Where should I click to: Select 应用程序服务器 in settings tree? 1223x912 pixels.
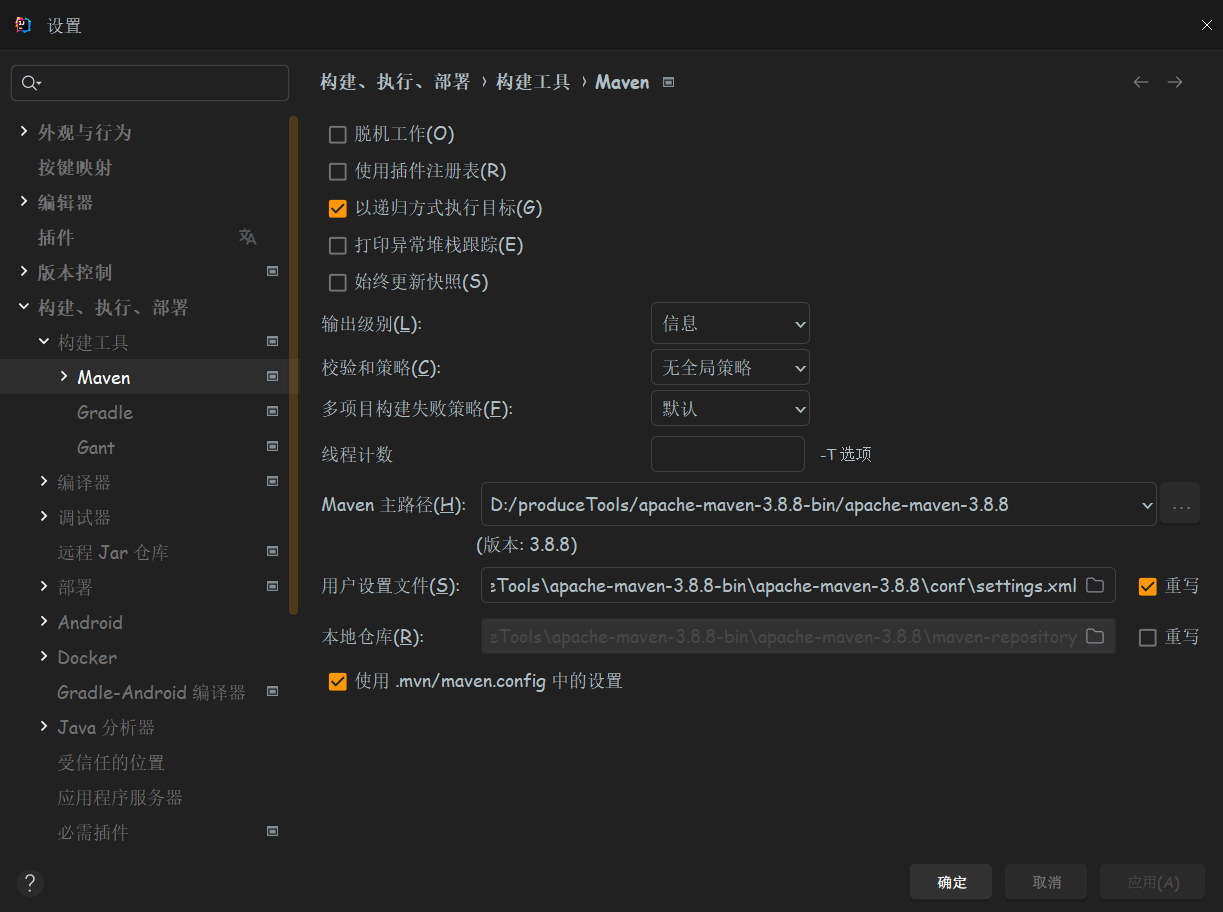point(120,797)
